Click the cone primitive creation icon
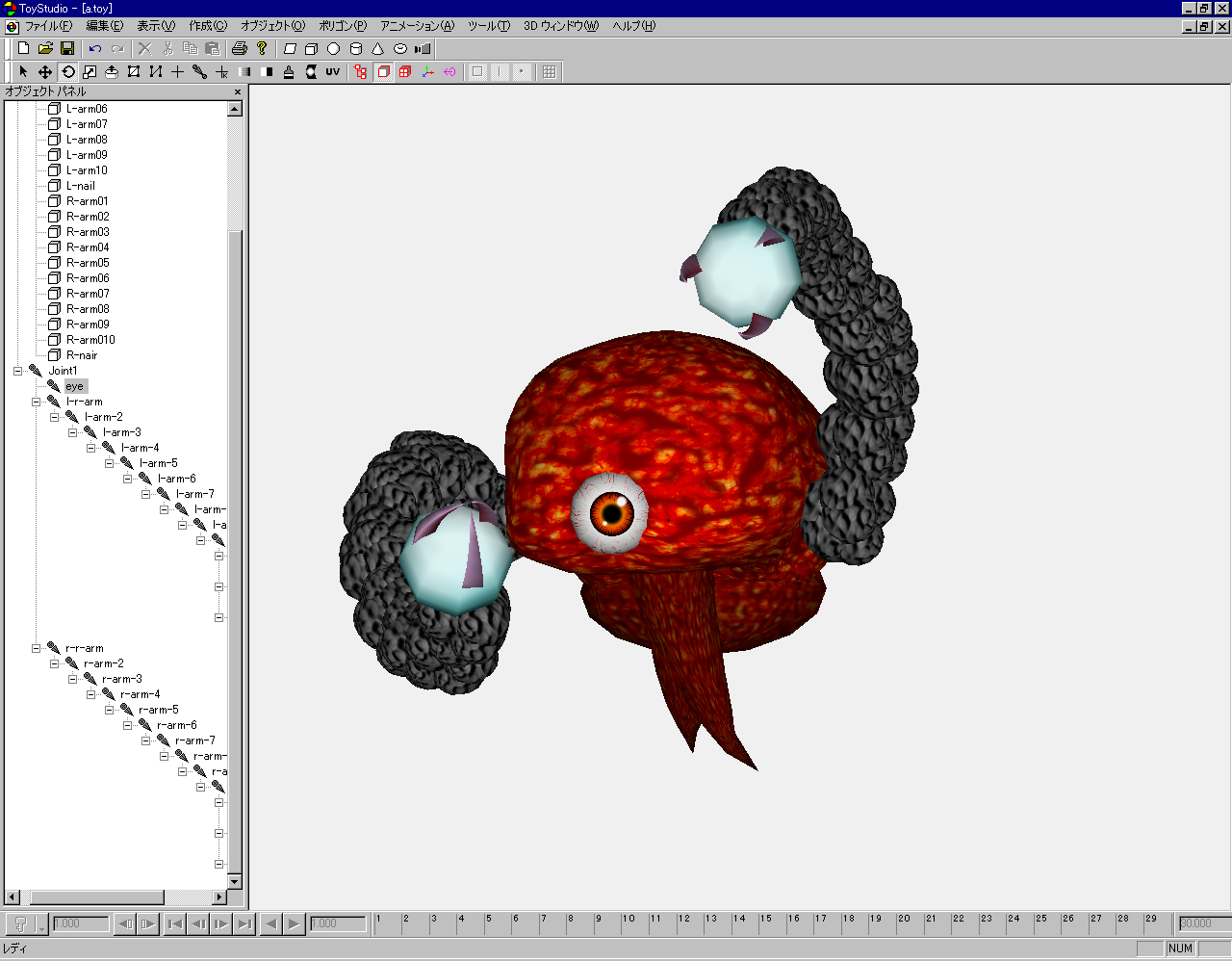 (x=377, y=48)
